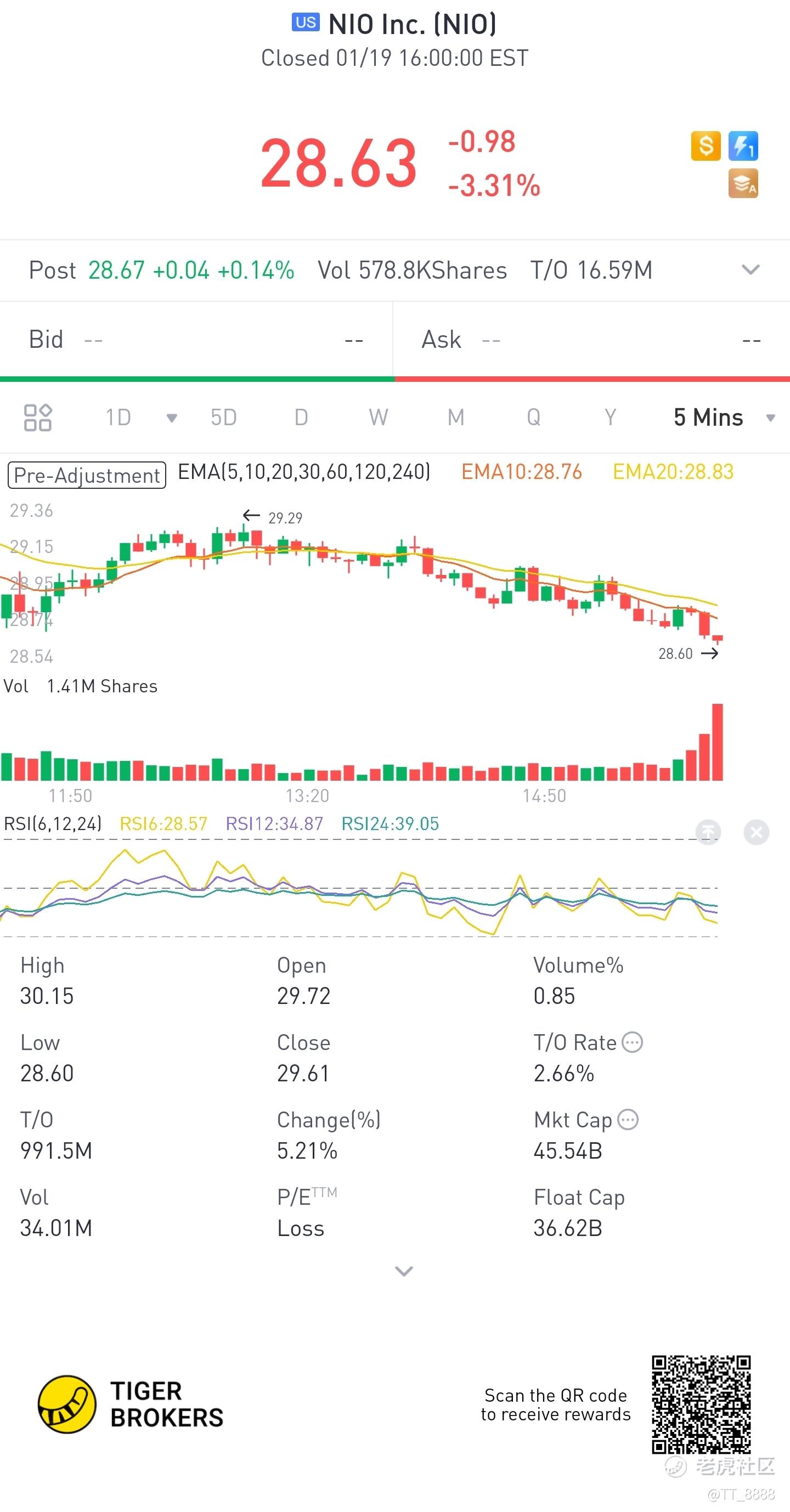Tap the US market flag badge
The height and width of the screenshot is (1512, 790).
coord(306,22)
